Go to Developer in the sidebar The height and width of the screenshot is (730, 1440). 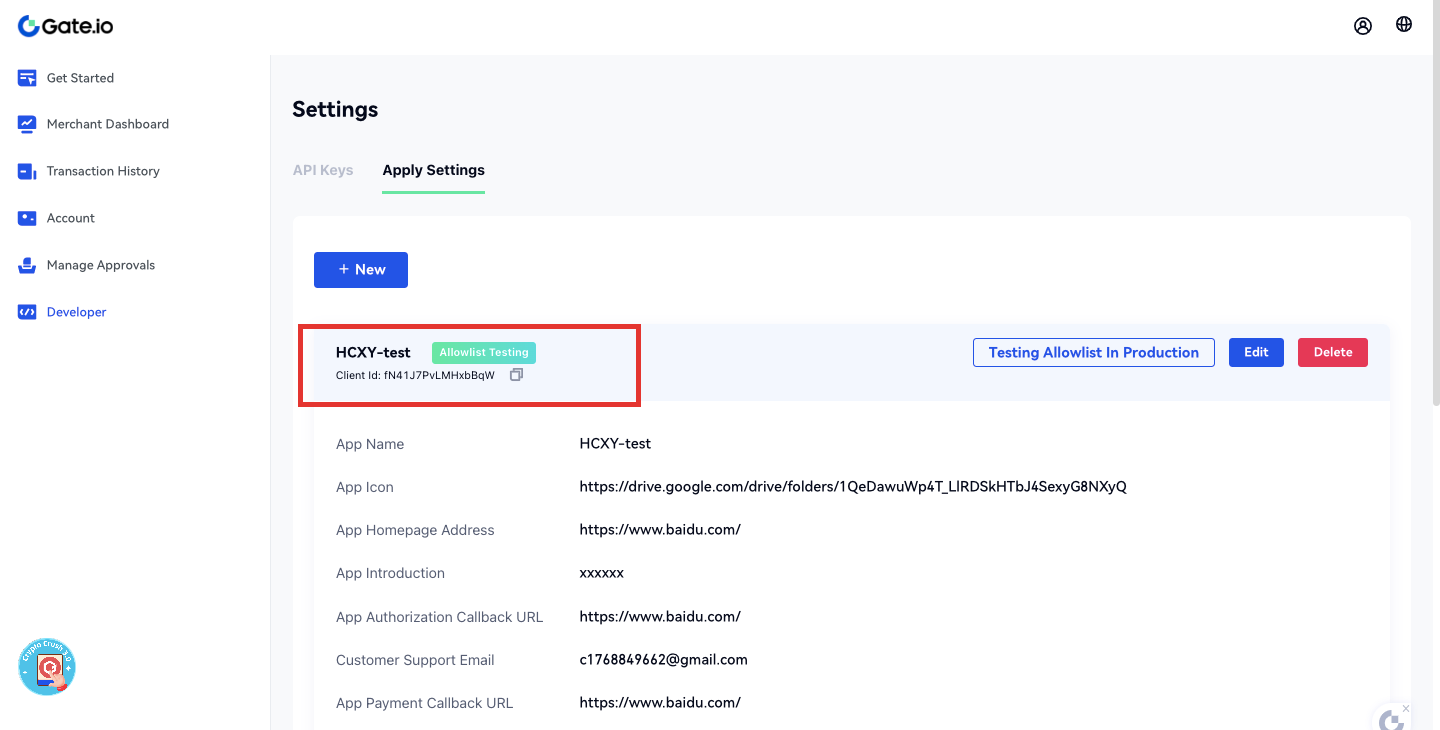click(x=76, y=312)
